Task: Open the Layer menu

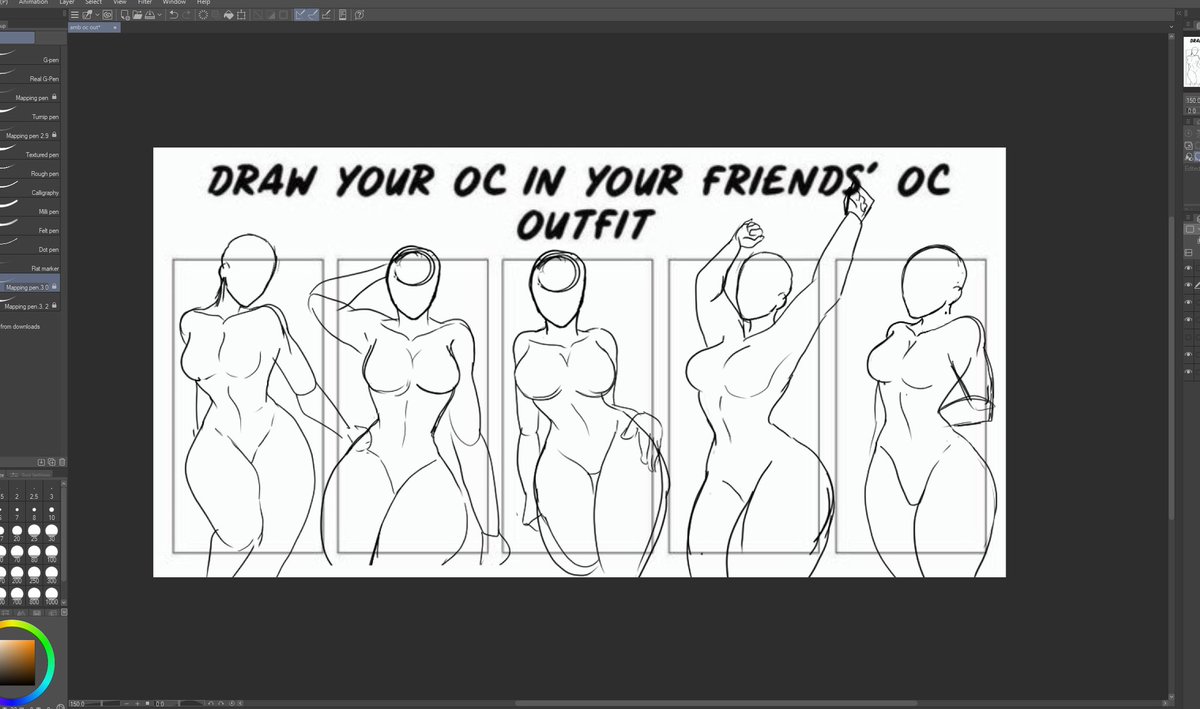Action: click(x=67, y=3)
